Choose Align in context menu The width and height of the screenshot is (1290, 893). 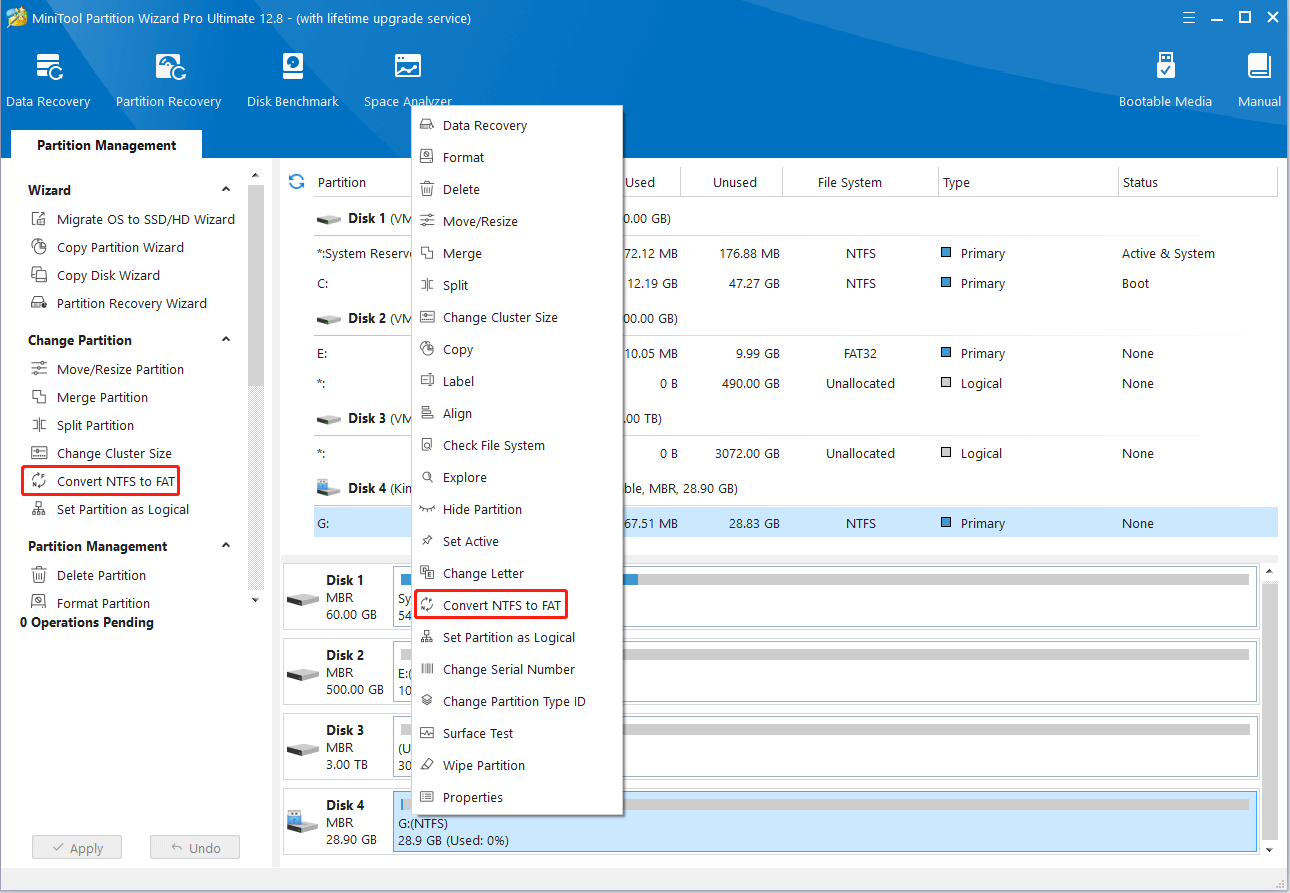517,413
